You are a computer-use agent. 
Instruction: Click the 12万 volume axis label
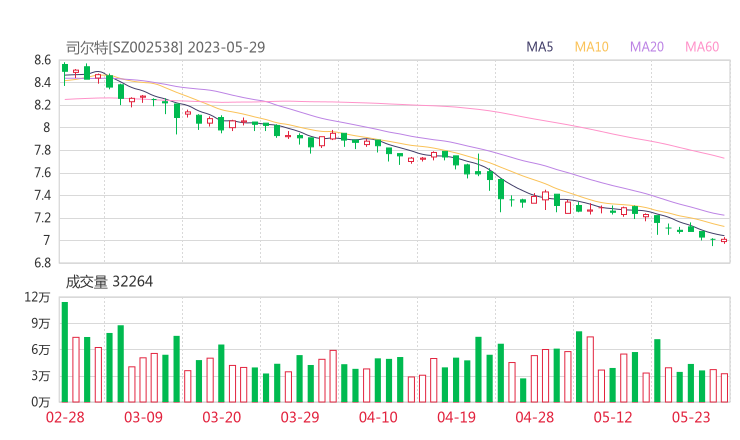(x=37, y=297)
